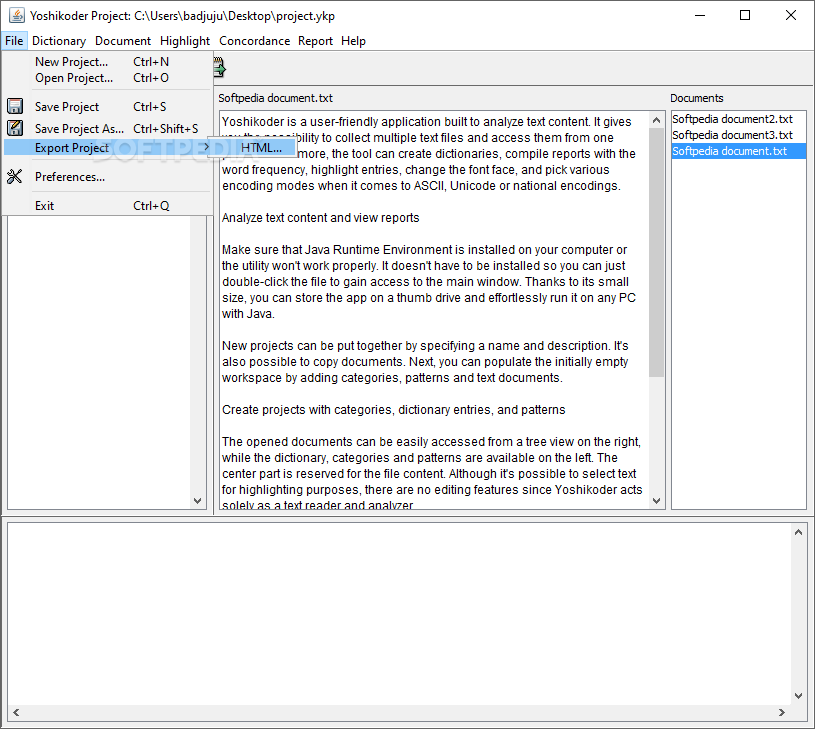Viewport: 815px width, 729px height.
Task: Click the document export toolbar icon
Action: tap(219, 68)
